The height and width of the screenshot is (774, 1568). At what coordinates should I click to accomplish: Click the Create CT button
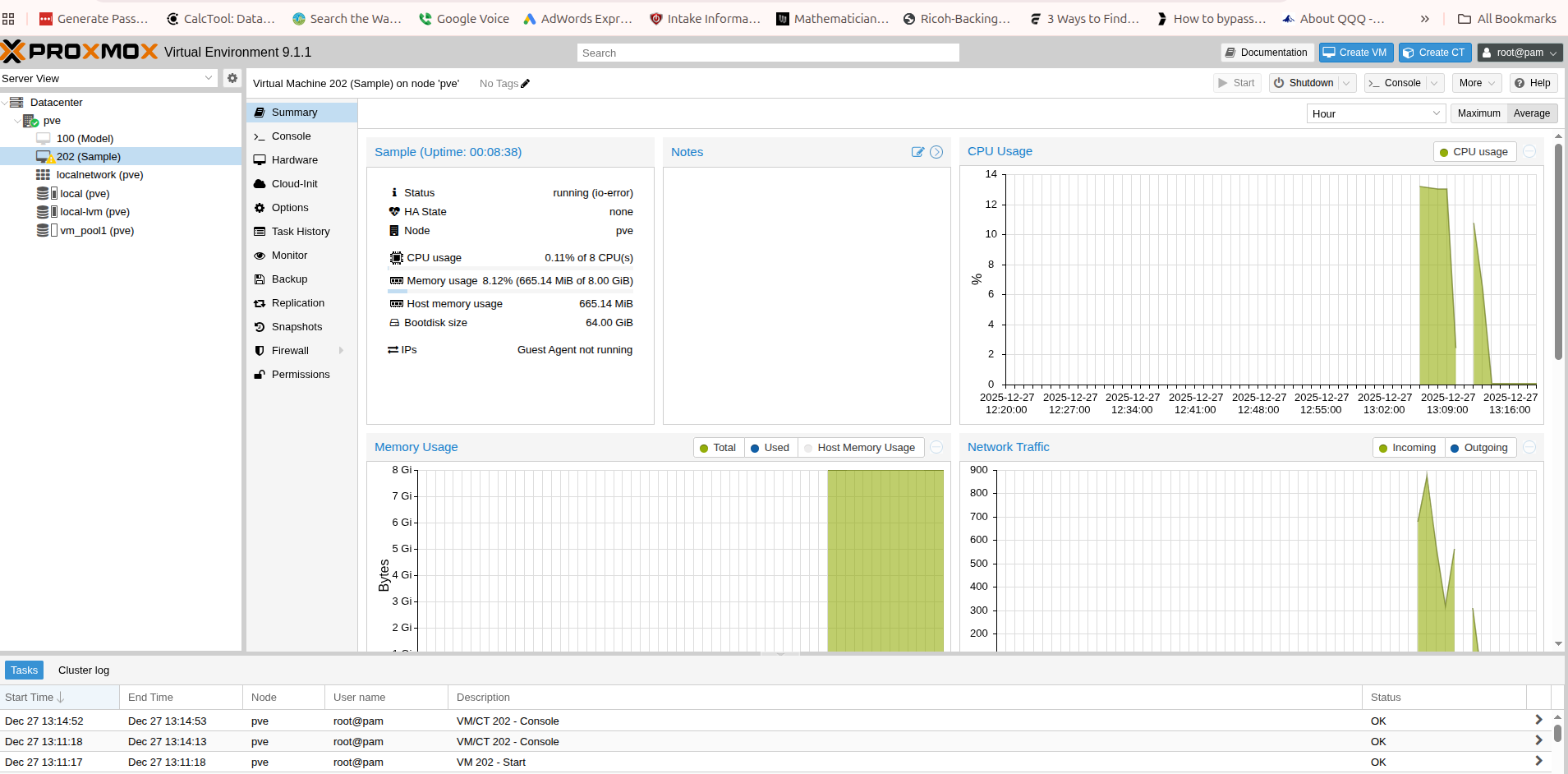[1435, 53]
